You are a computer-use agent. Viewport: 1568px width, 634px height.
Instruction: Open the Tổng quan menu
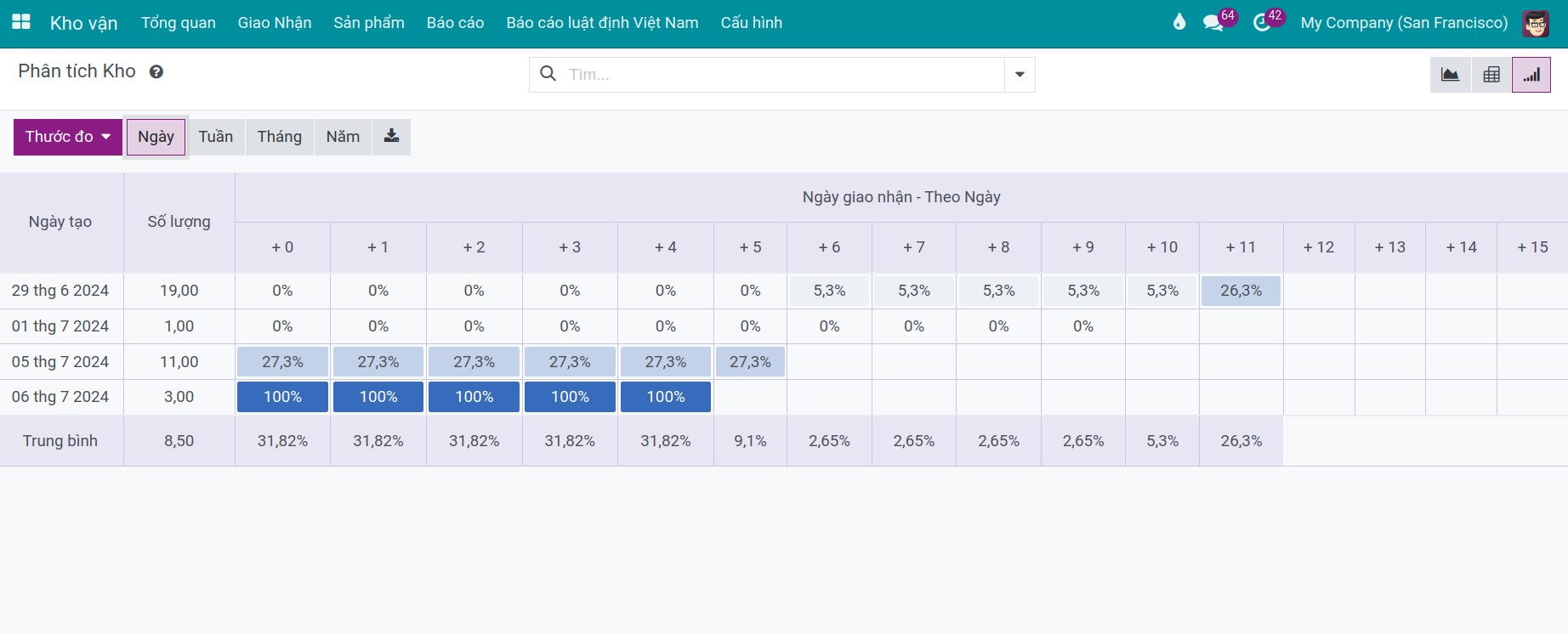click(x=179, y=23)
